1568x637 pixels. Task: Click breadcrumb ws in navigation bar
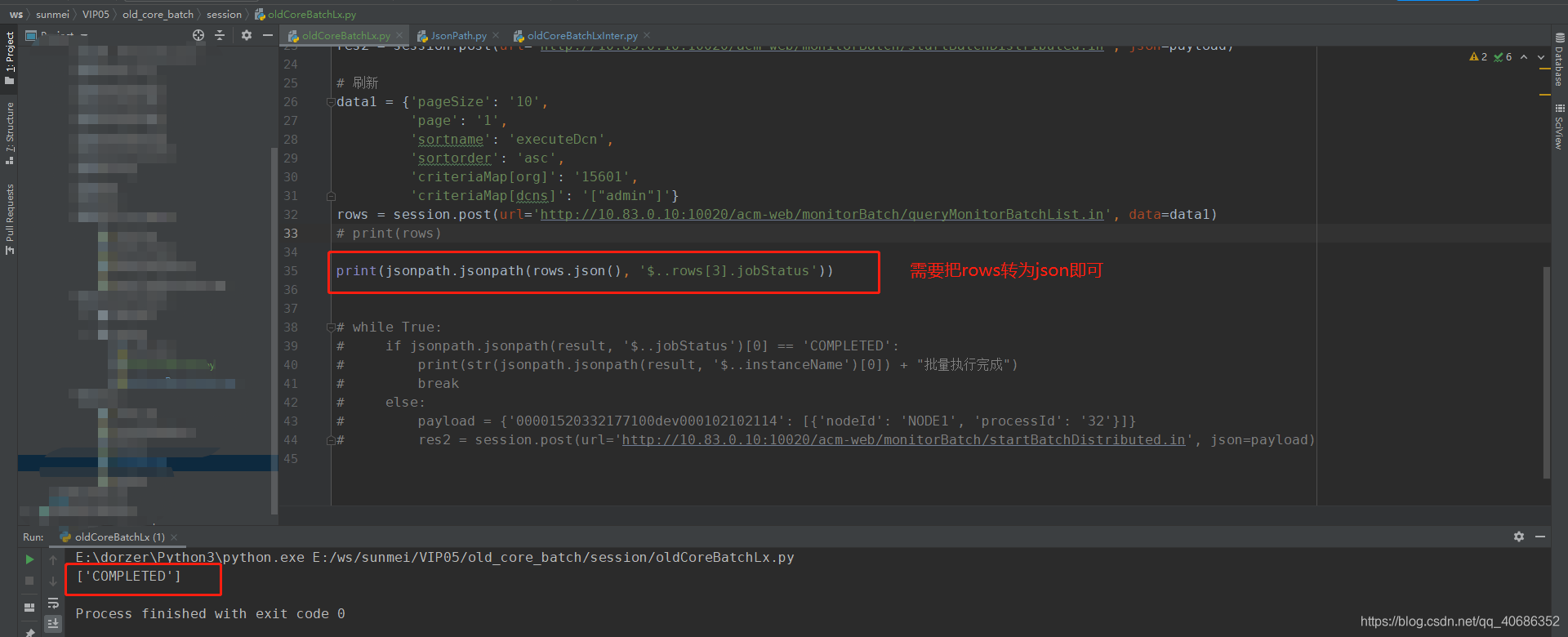tap(16, 15)
